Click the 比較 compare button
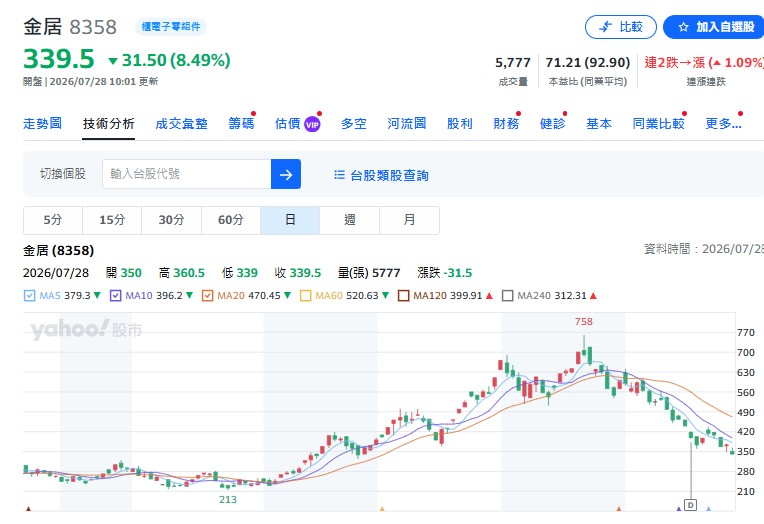 [x=620, y=27]
